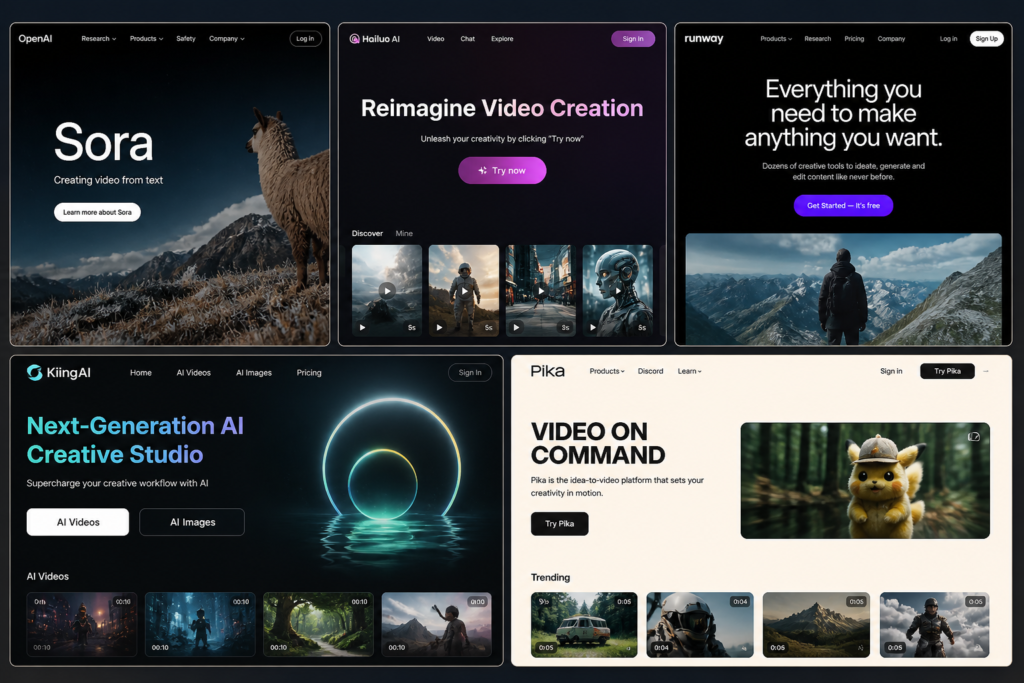Expand the Products dropdown on OpenAI
This screenshot has height=683, width=1024.
146,39
